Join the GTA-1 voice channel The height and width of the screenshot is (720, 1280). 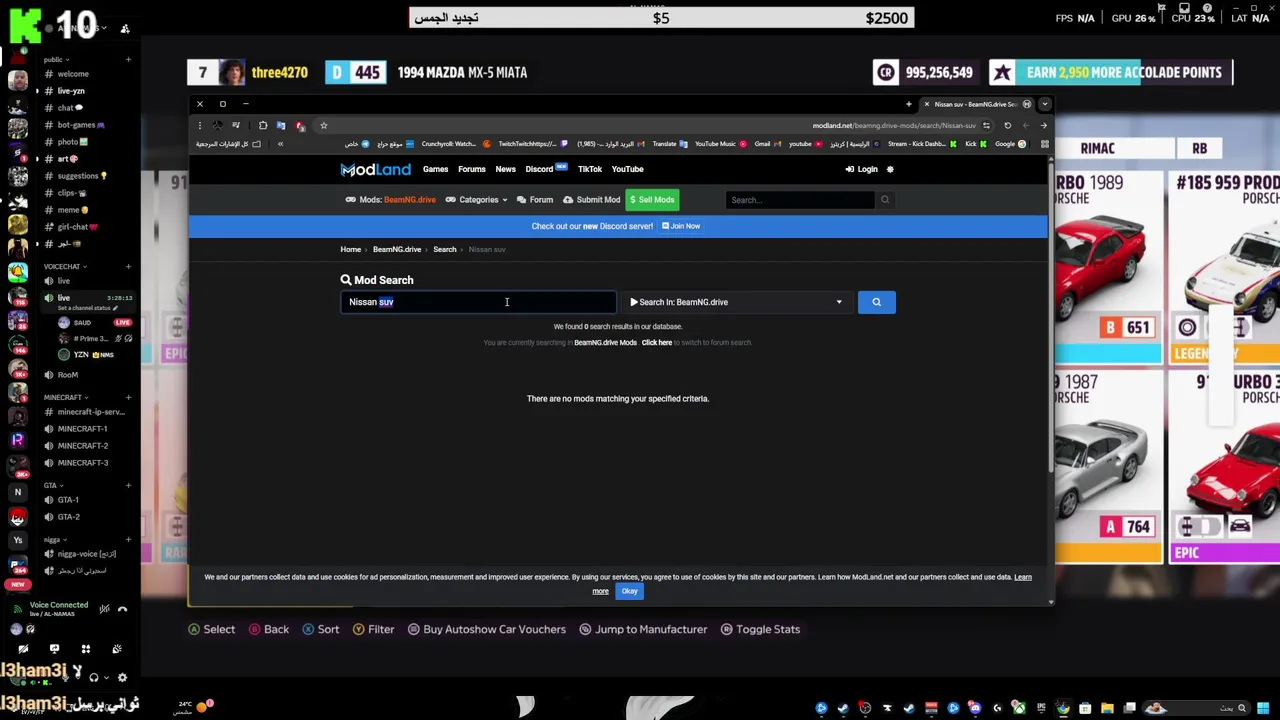[x=68, y=500]
